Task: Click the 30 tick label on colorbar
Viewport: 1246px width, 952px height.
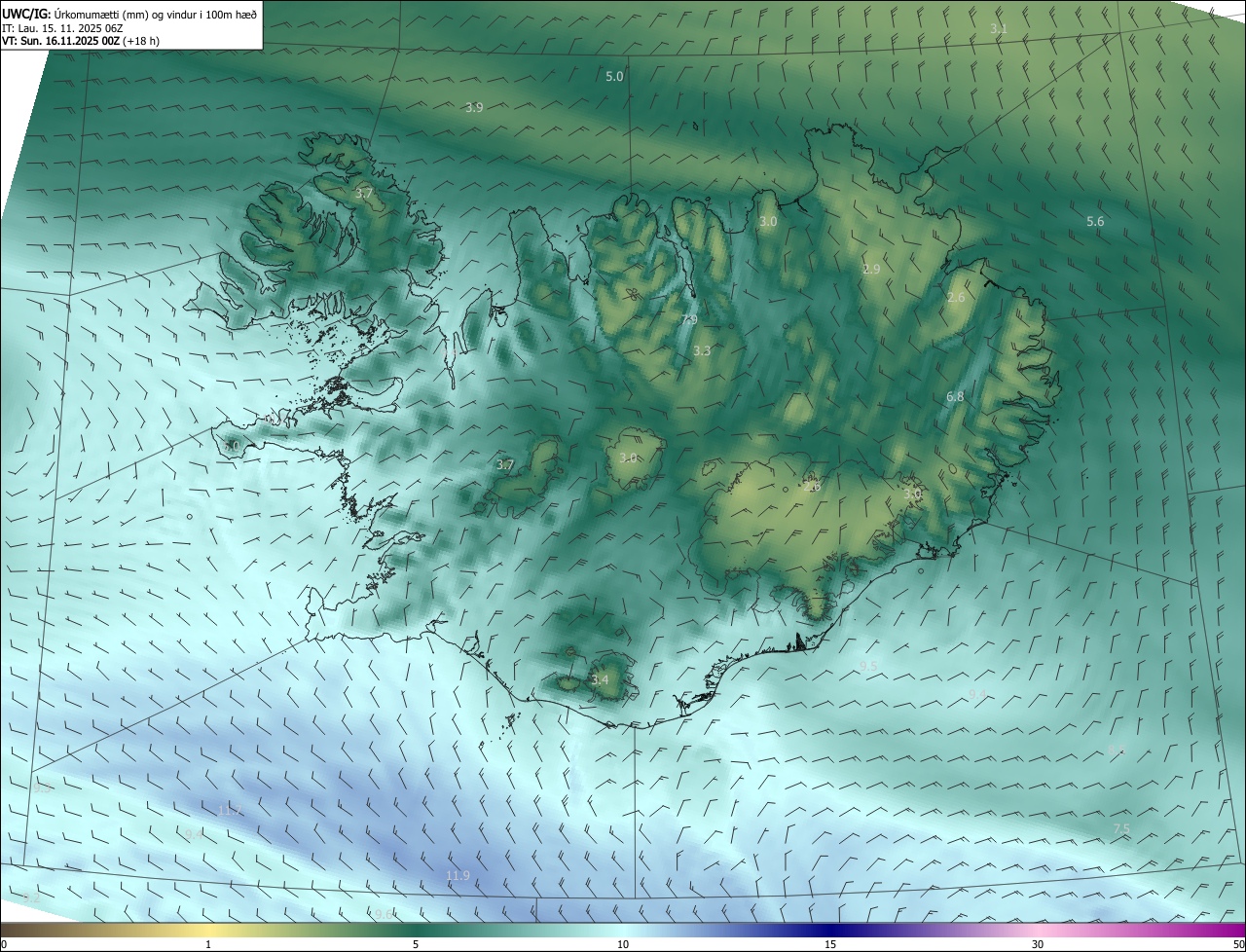Action: pos(1038,944)
